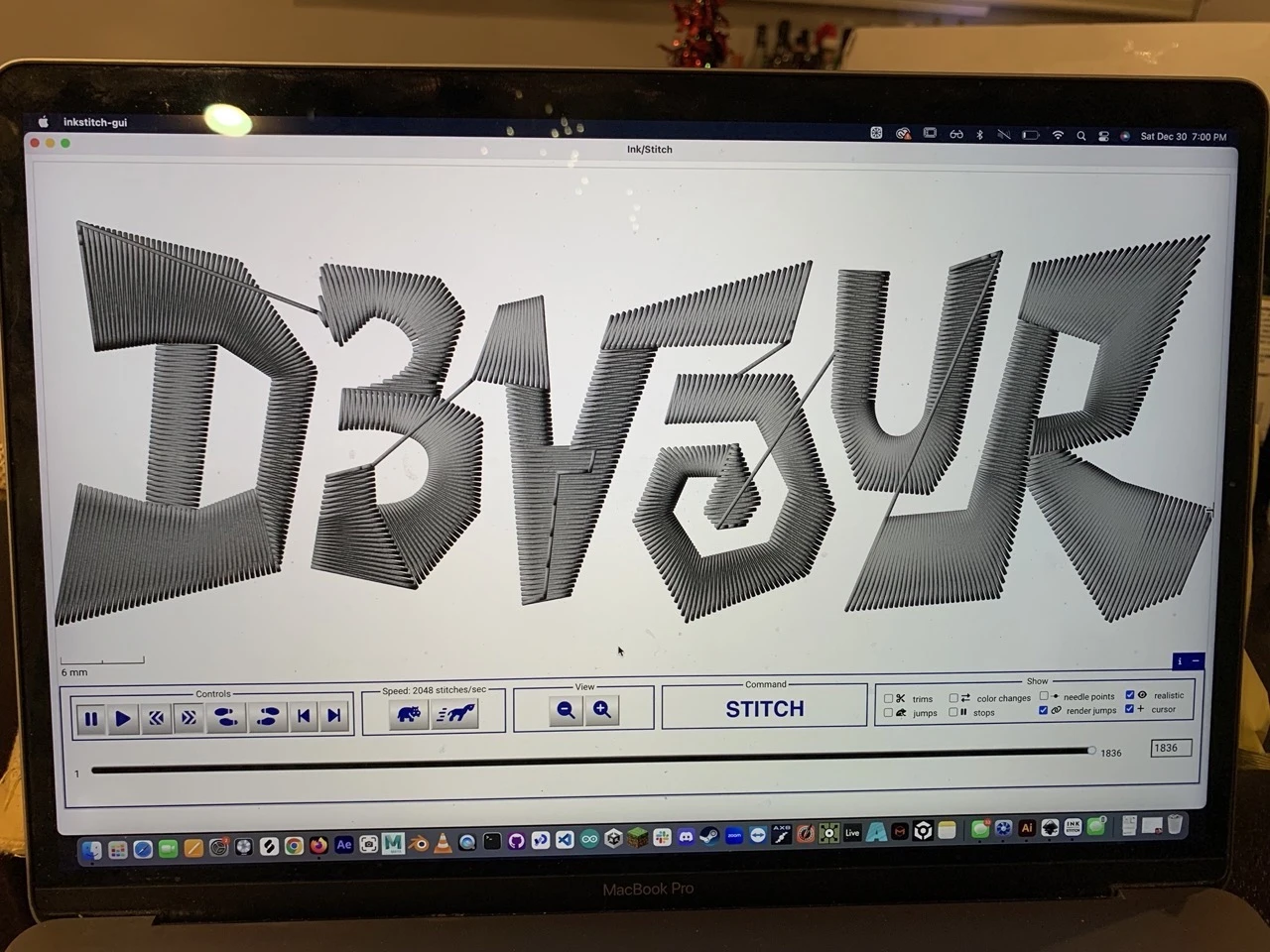
Task: Launch Google Chrome from the Dock
Action: (294, 846)
